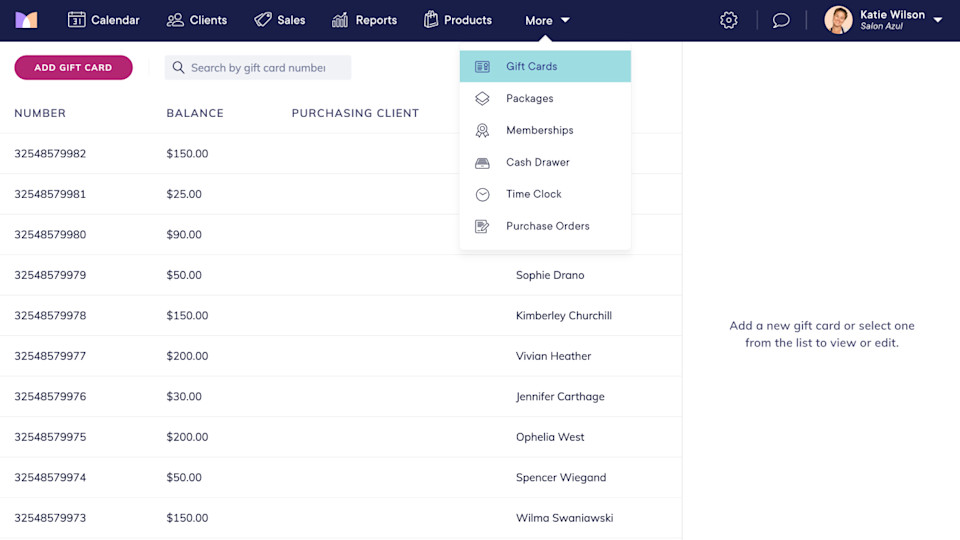Image resolution: width=960 pixels, height=540 pixels.
Task: Go to the Clients section
Action: coord(197,20)
